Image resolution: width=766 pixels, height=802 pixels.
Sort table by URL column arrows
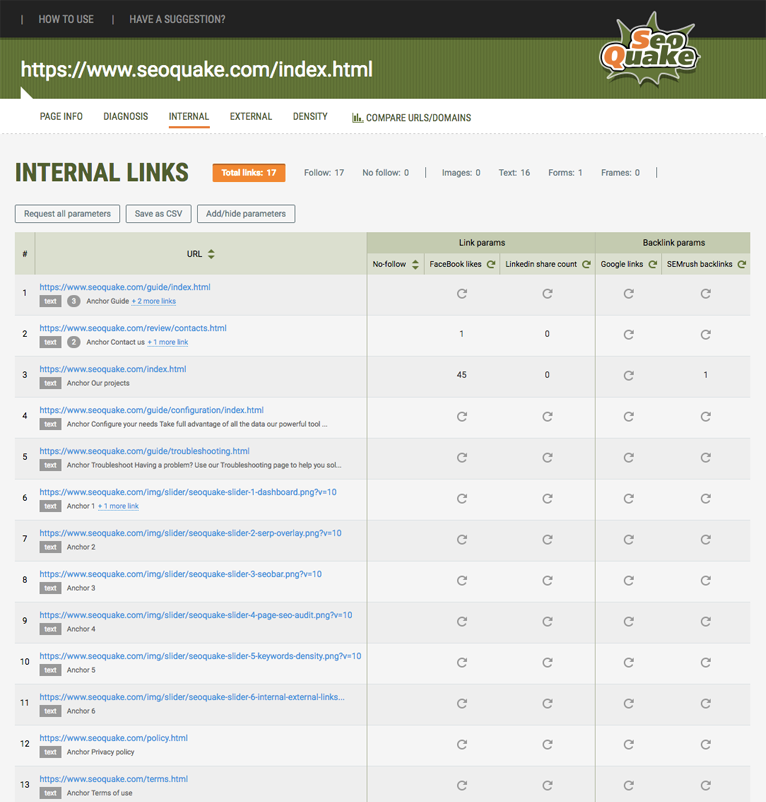click(x=211, y=254)
